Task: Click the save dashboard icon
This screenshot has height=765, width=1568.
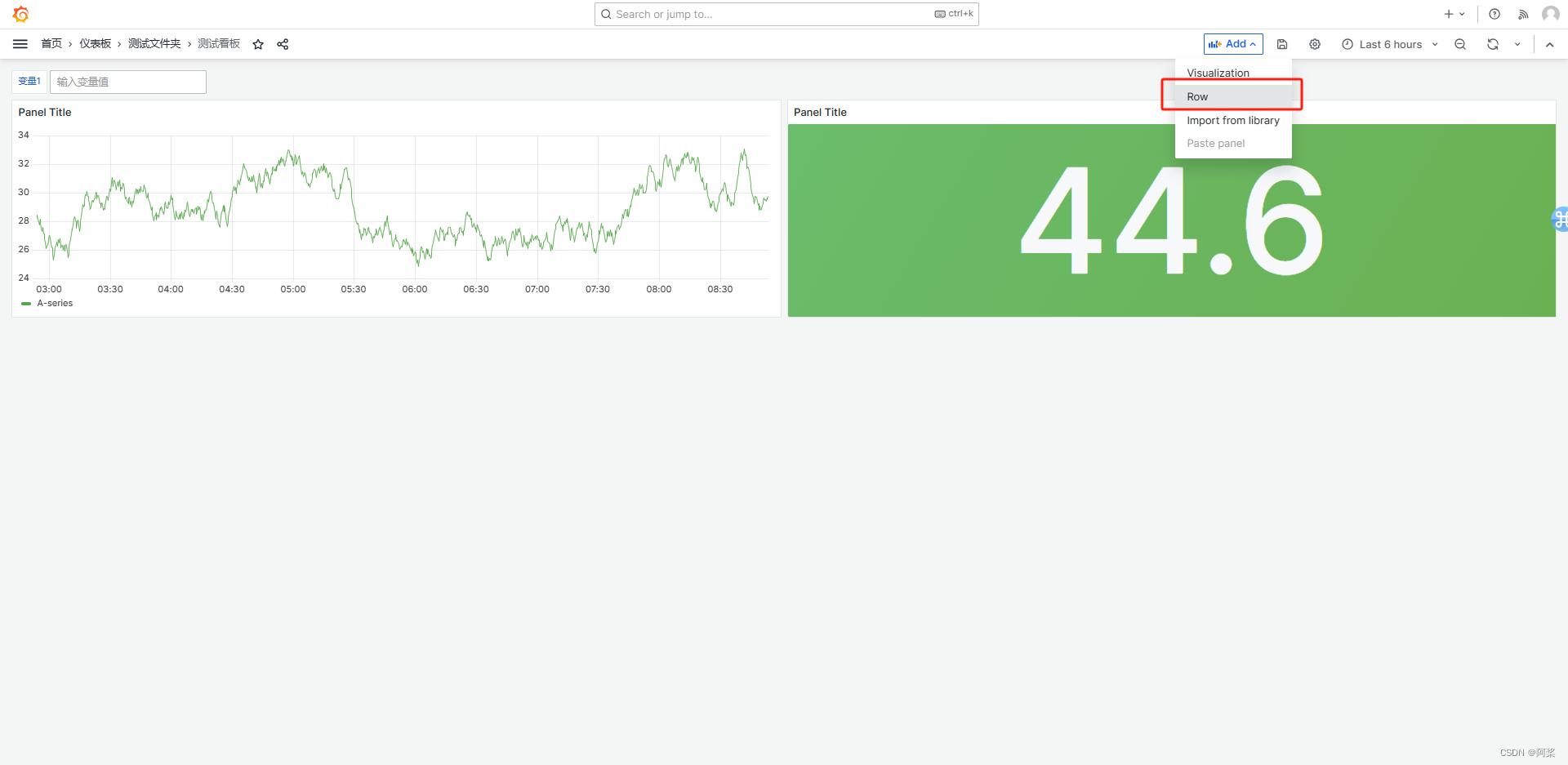Action: tap(1282, 44)
